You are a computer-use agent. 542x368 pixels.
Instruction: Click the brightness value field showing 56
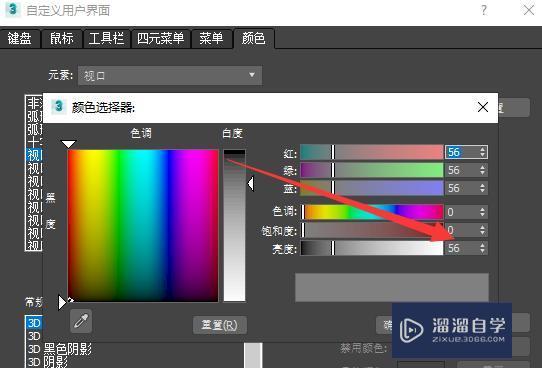(x=461, y=248)
